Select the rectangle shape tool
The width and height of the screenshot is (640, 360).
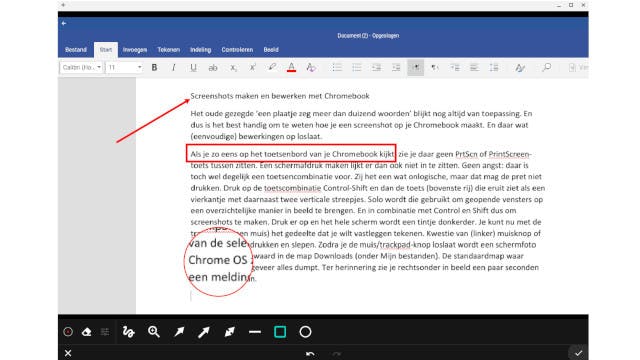pyautogui.click(x=280, y=332)
